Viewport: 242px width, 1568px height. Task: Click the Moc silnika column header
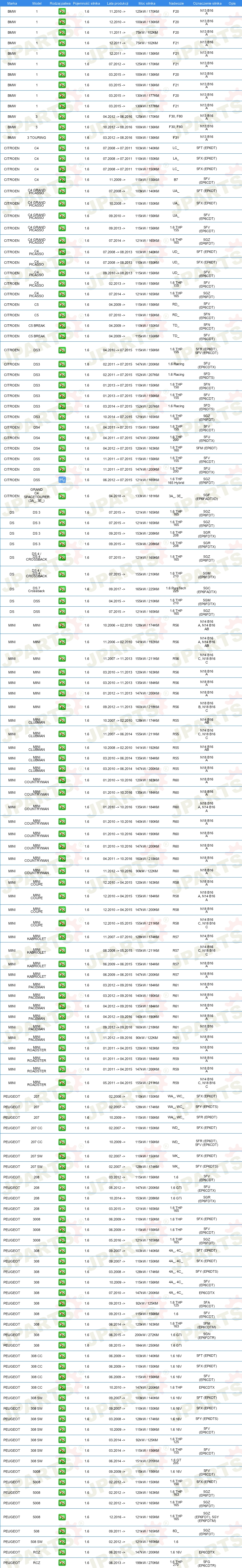click(147, 3)
